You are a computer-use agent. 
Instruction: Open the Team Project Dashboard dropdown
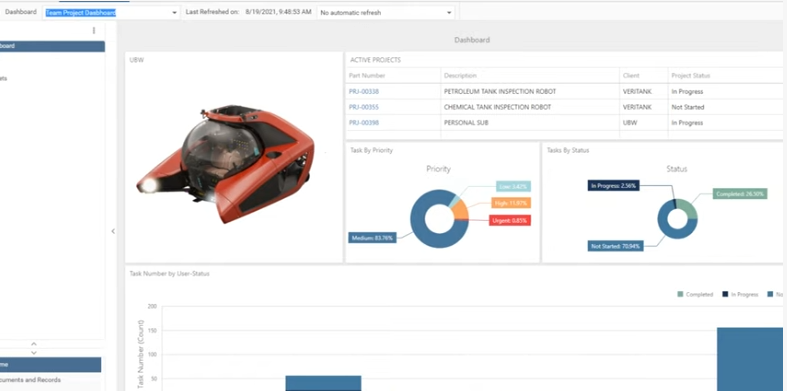pos(111,13)
